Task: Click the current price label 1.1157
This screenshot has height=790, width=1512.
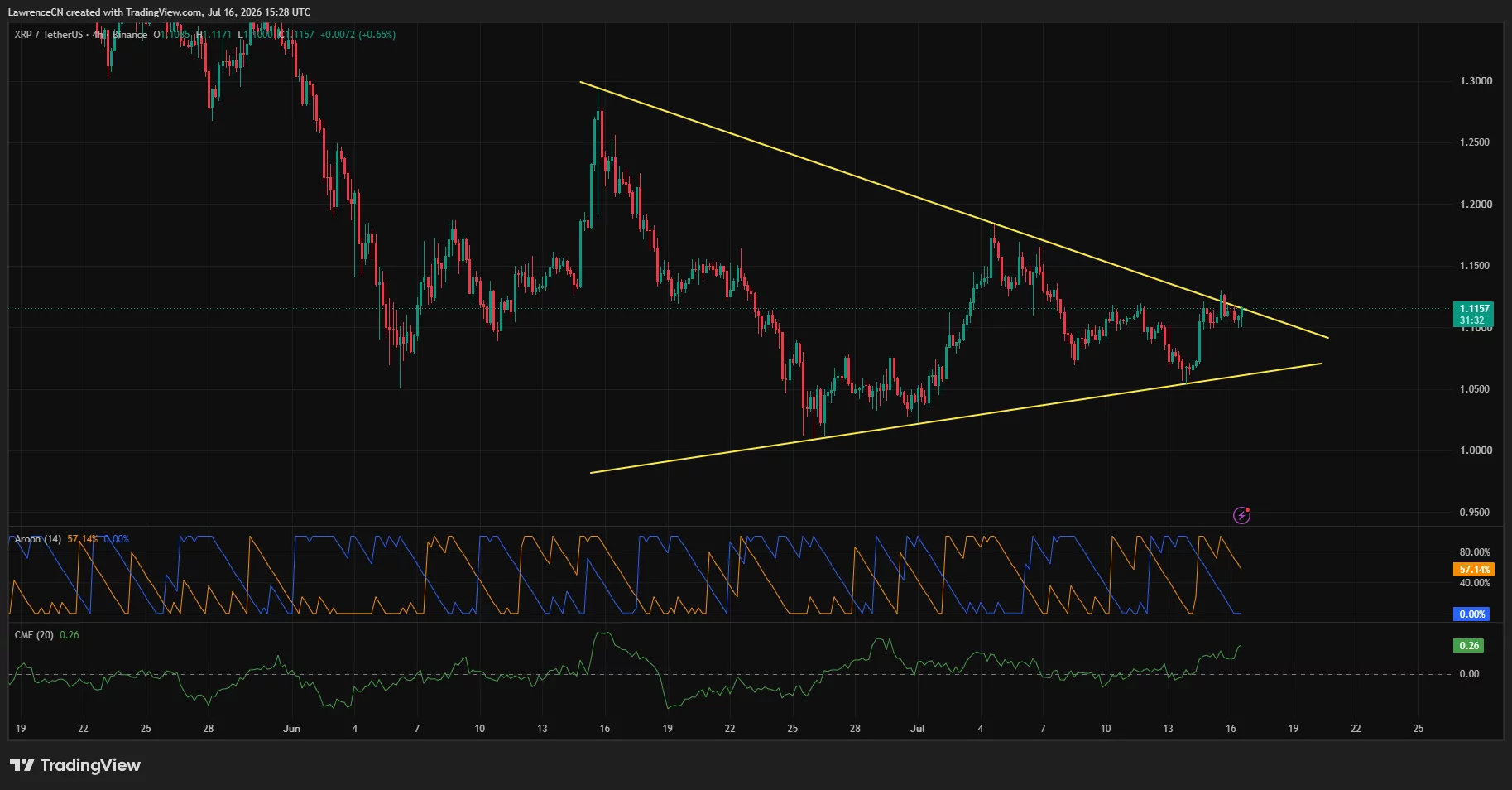Action: pos(1474,309)
